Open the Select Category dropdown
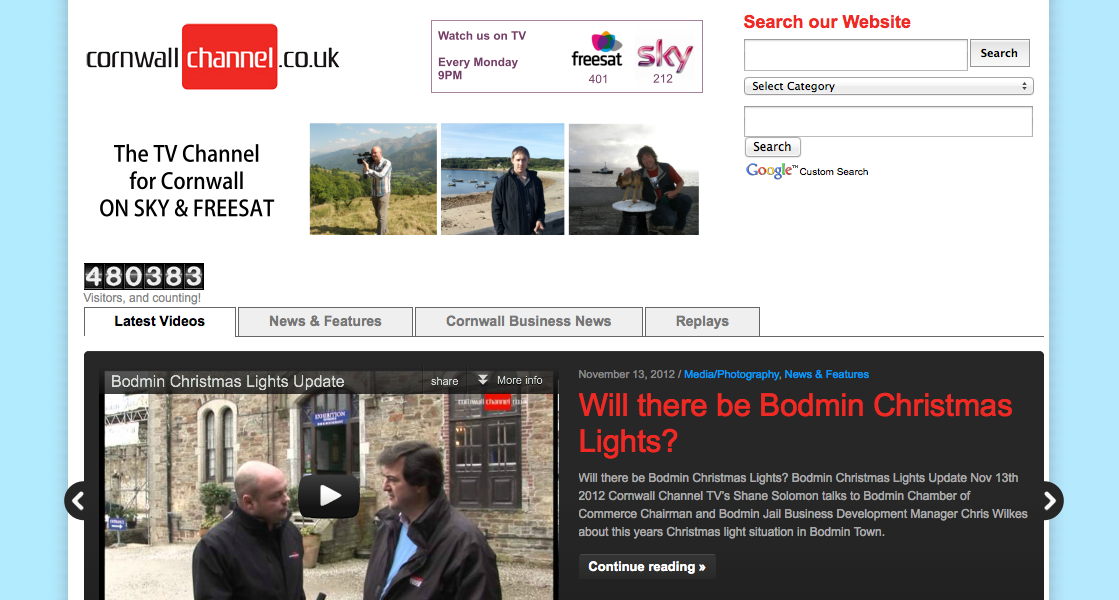 888,86
